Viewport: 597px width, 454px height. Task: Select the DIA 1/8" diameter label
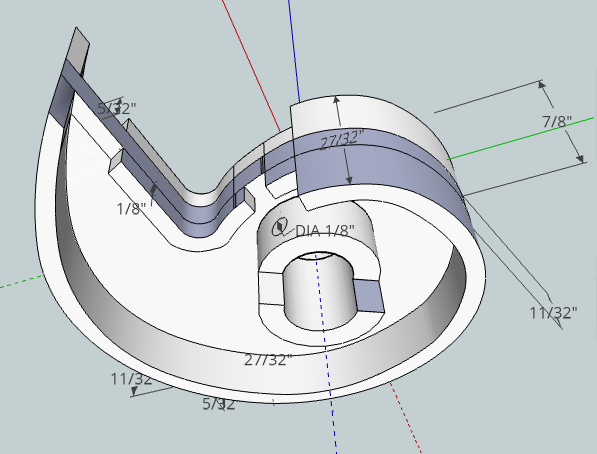pyautogui.click(x=325, y=230)
